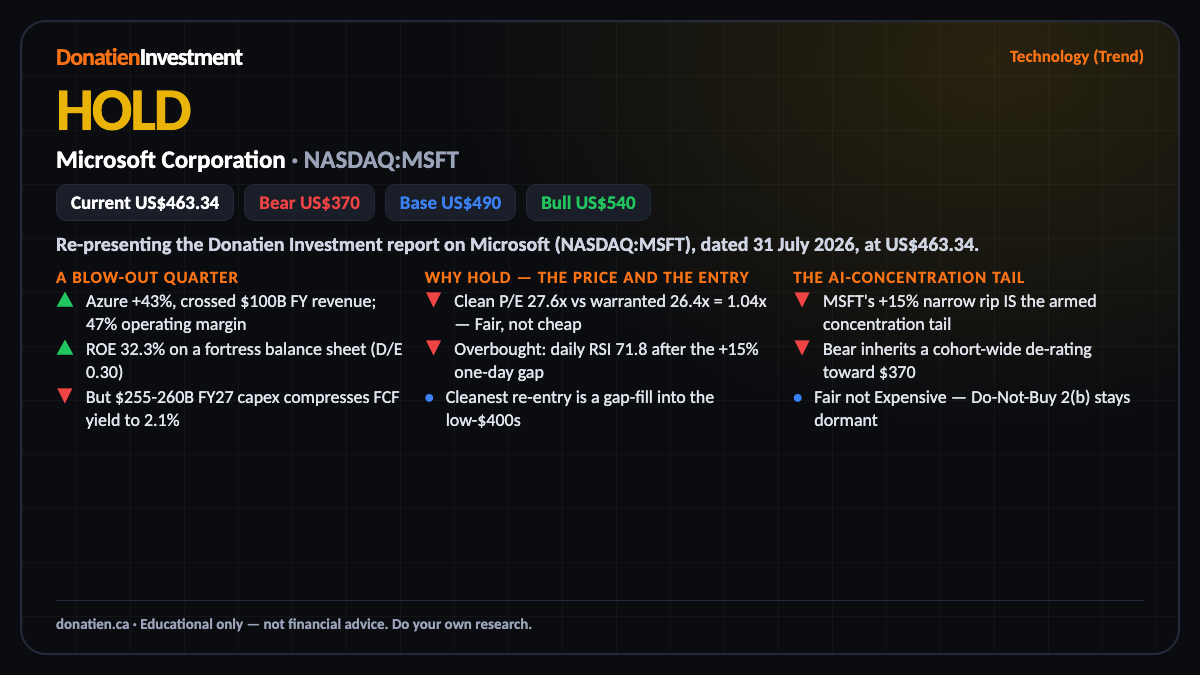Click the blue dot beside Cleanest re-entry bullet
Screen dimensions: 1200x675
(x=429, y=397)
